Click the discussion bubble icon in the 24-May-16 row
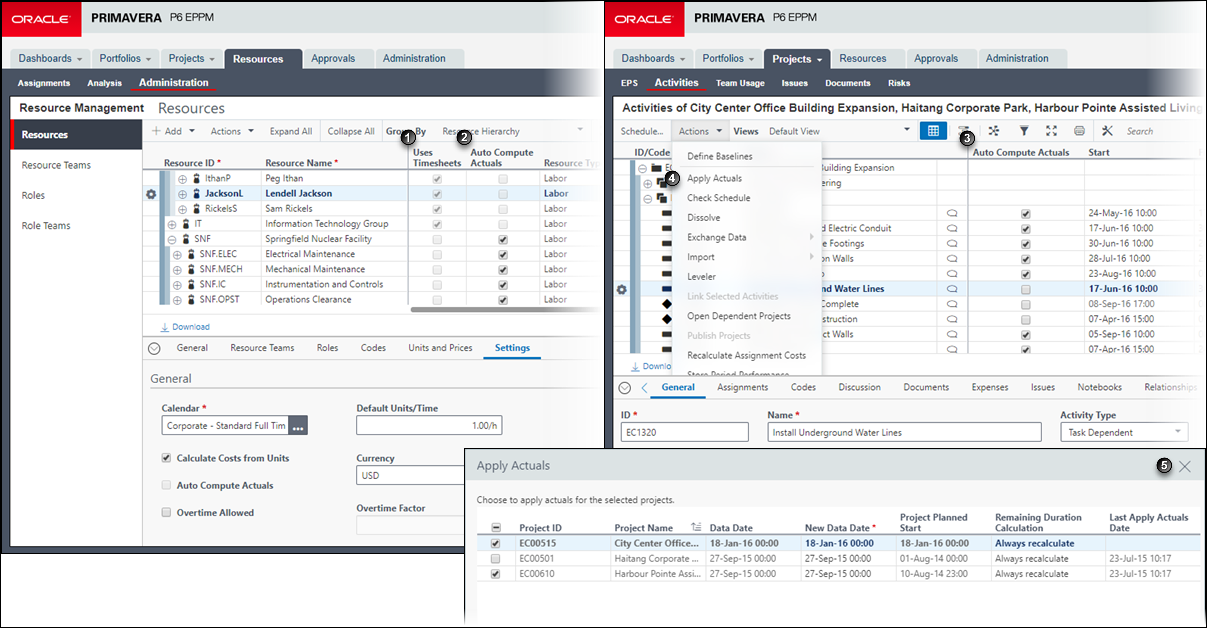Viewport: 1207px width, 628px height. tap(952, 213)
